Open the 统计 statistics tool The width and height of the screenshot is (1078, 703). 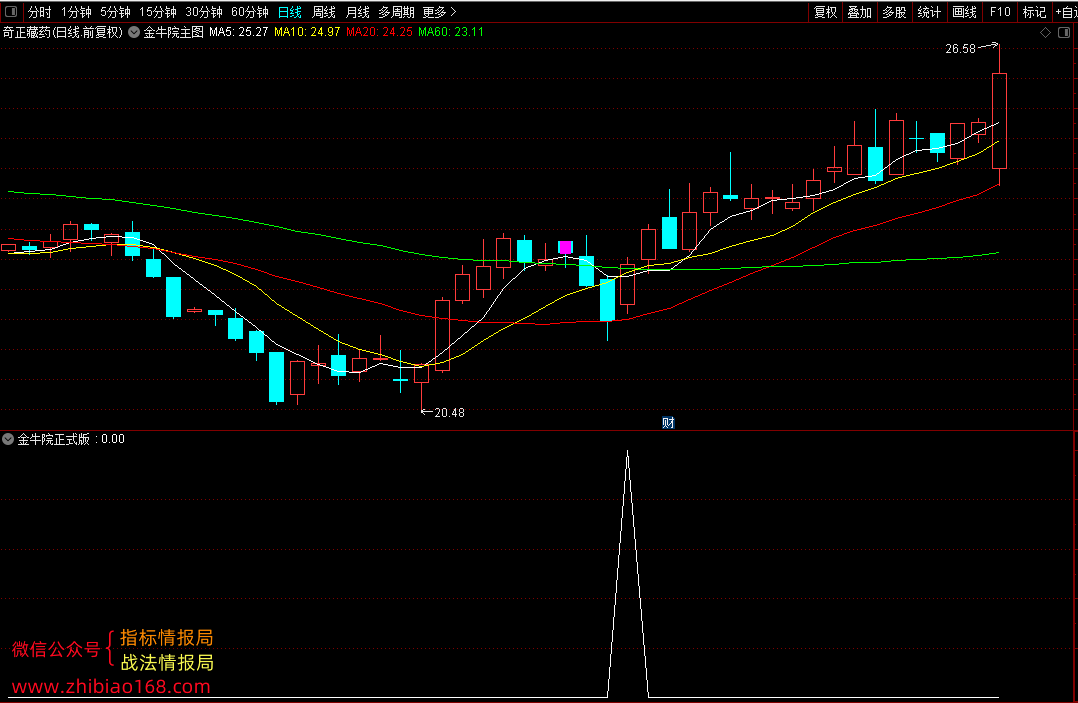pos(930,12)
